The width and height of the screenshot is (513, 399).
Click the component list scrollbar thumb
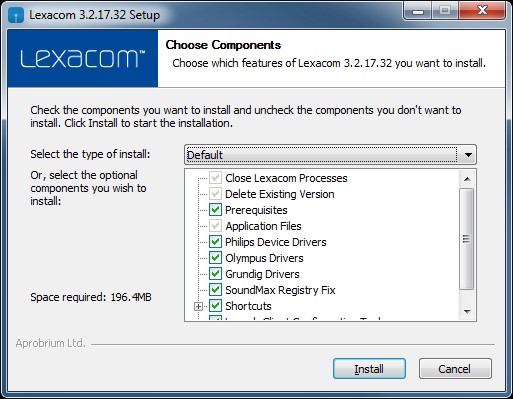(467, 239)
